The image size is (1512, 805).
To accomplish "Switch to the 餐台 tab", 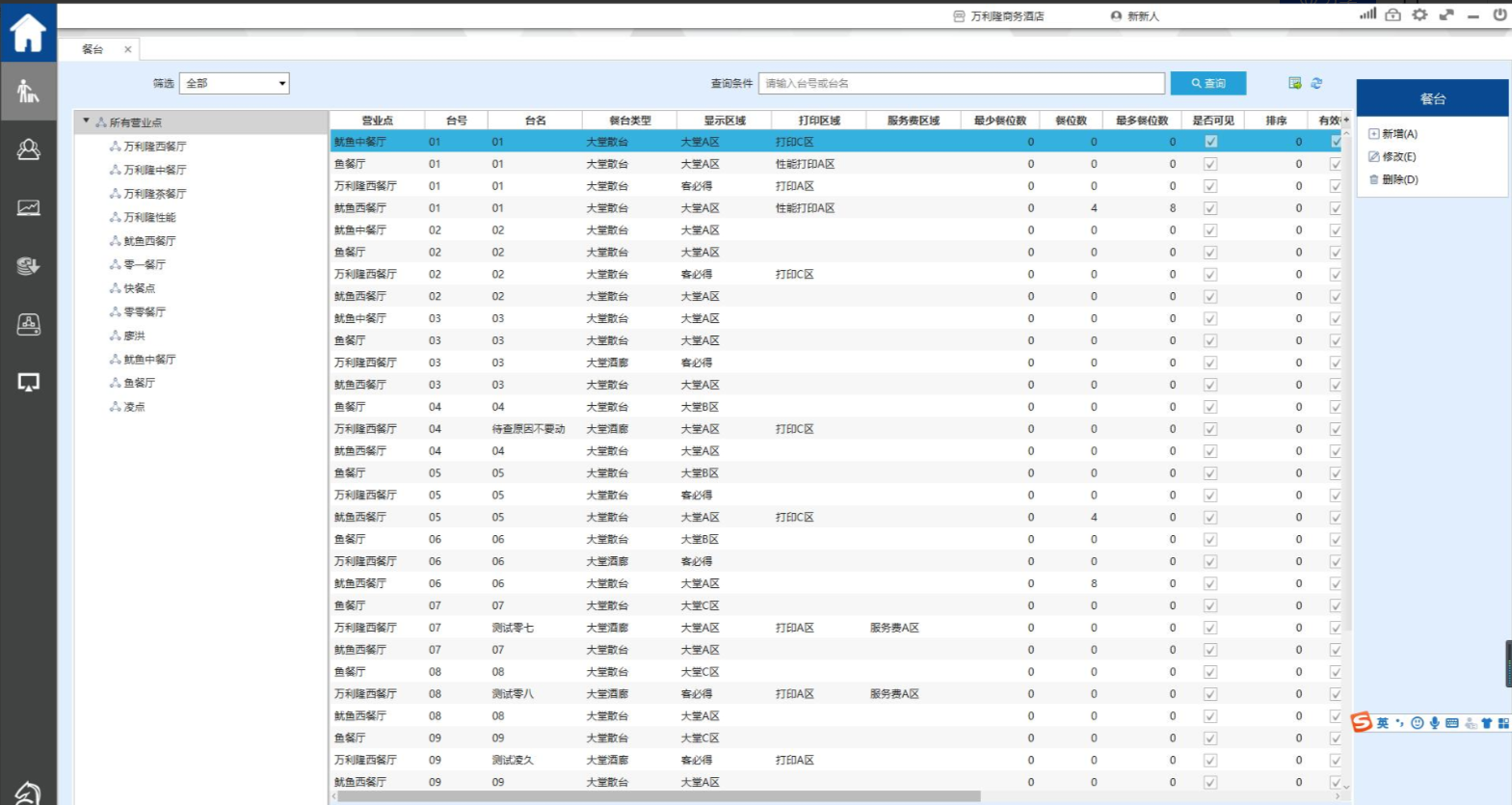I will pyautogui.click(x=93, y=49).
